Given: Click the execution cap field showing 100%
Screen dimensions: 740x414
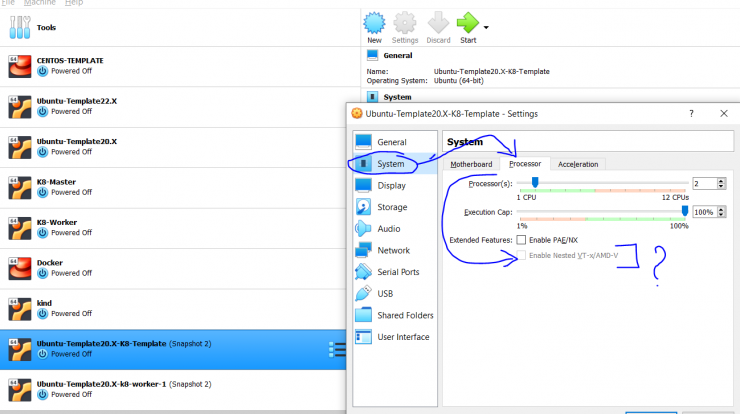Looking at the screenshot, I should click(704, 212).
